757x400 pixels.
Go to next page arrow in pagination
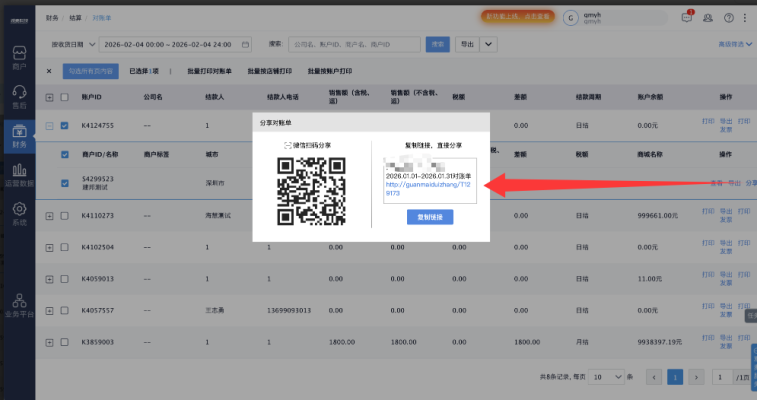696,377
